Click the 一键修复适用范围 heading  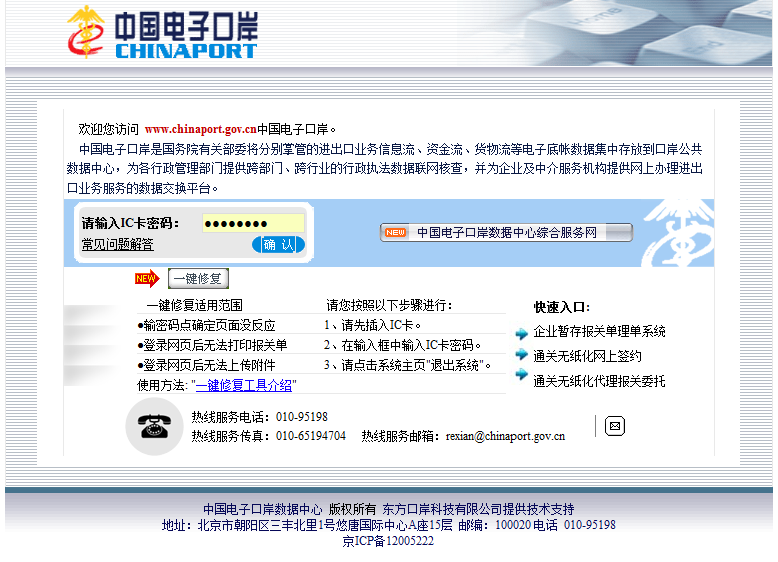(194, 306)
